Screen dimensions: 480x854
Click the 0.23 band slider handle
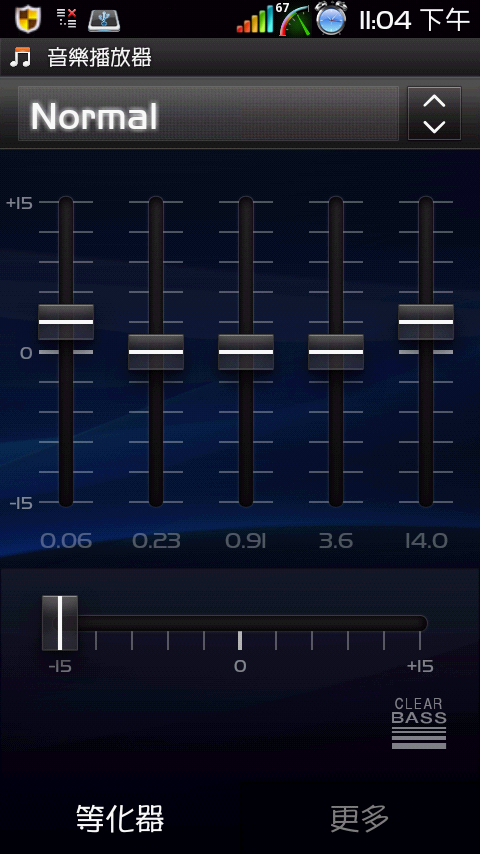pyautogui.click(x=156, y=352)
